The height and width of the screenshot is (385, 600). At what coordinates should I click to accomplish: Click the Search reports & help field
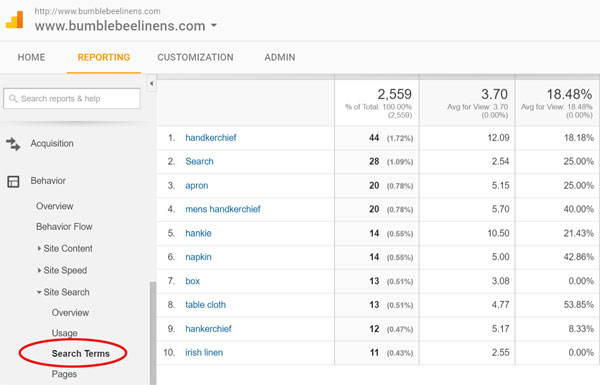tap(72, 99)
